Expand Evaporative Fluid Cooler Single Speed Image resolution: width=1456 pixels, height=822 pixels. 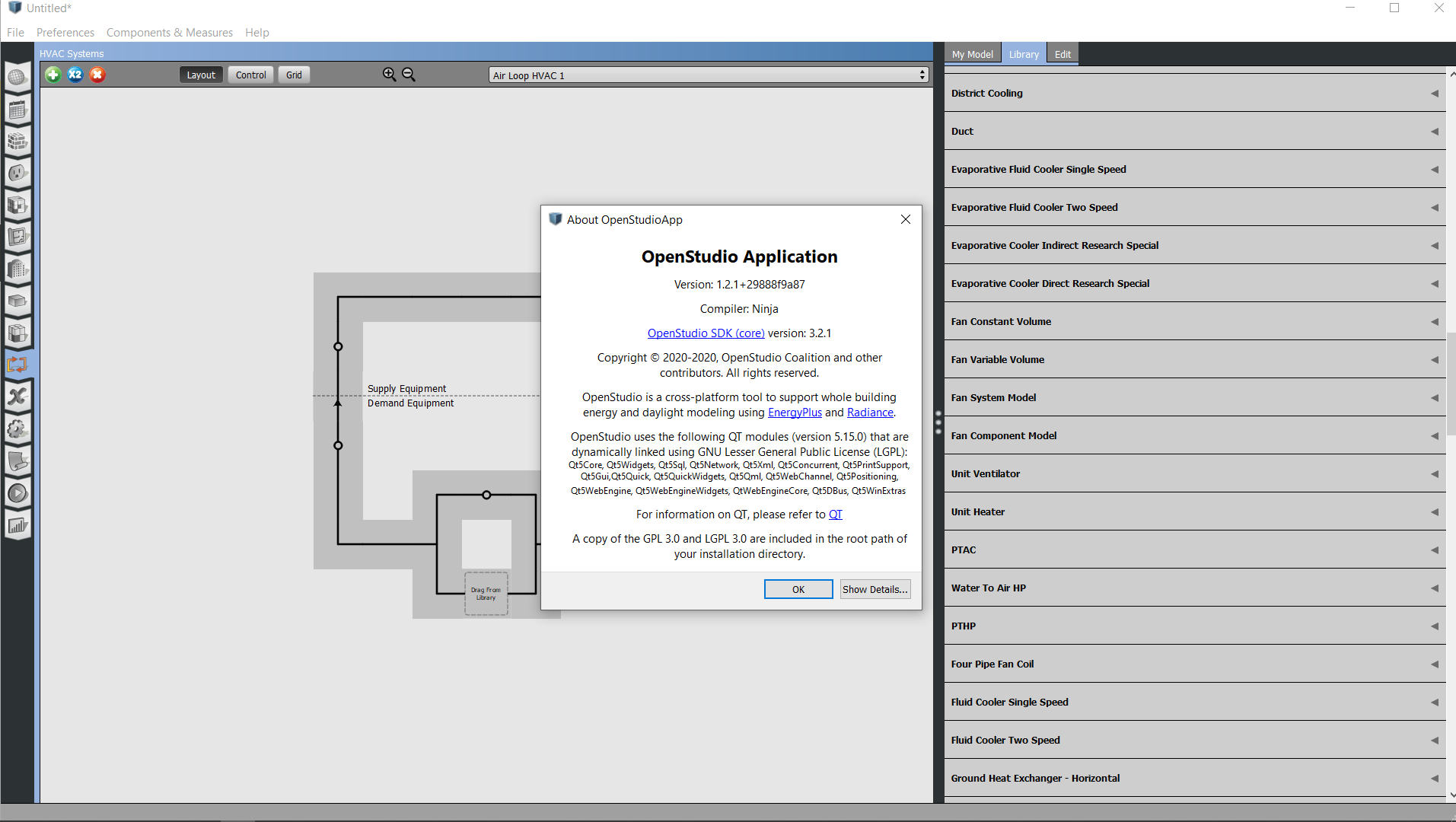pos(1195,169)
